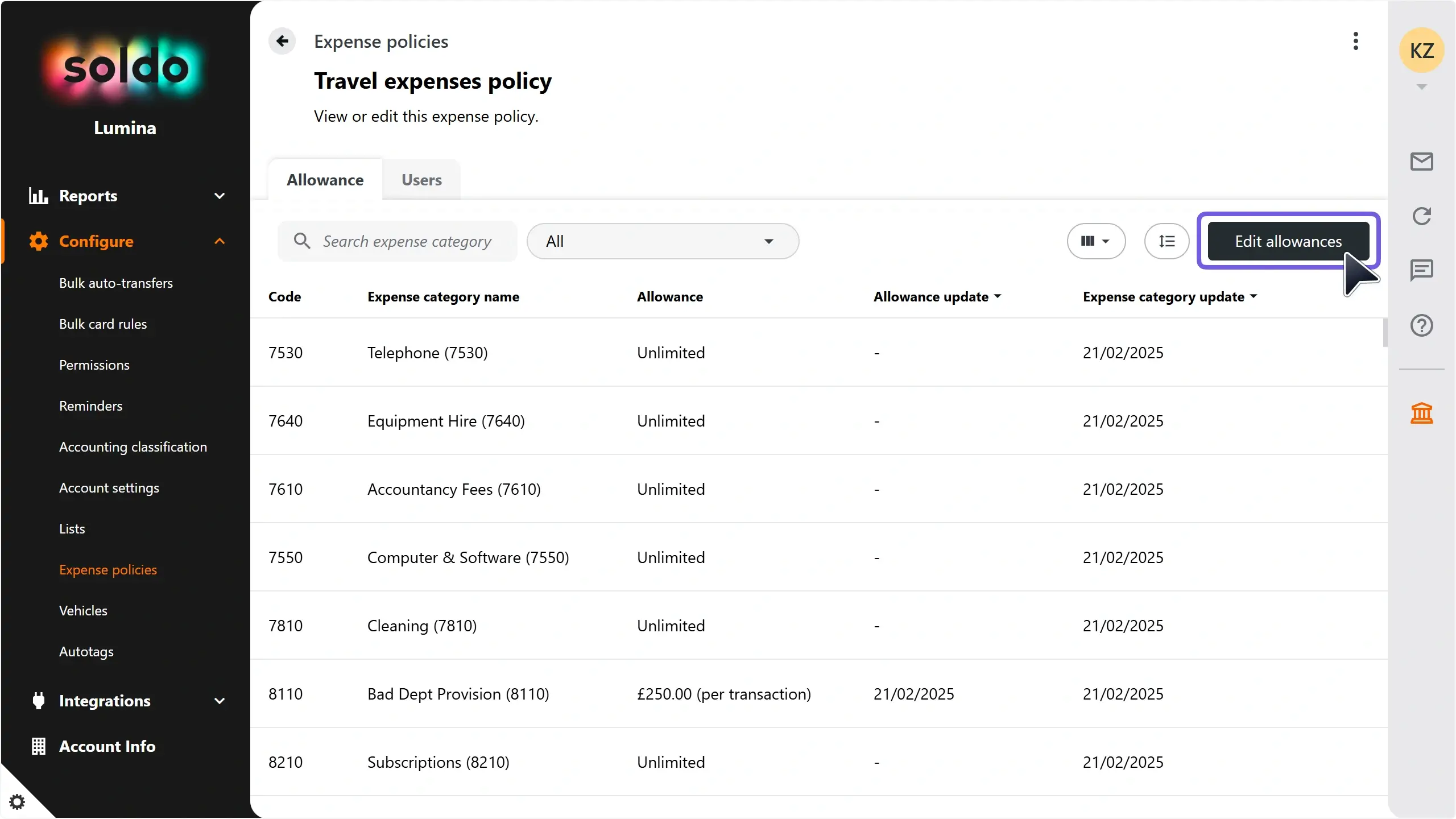Click the Expense category name column header
Image resolution: width=1456 pixels, height=819 pixels.
[x=443, y=296]
